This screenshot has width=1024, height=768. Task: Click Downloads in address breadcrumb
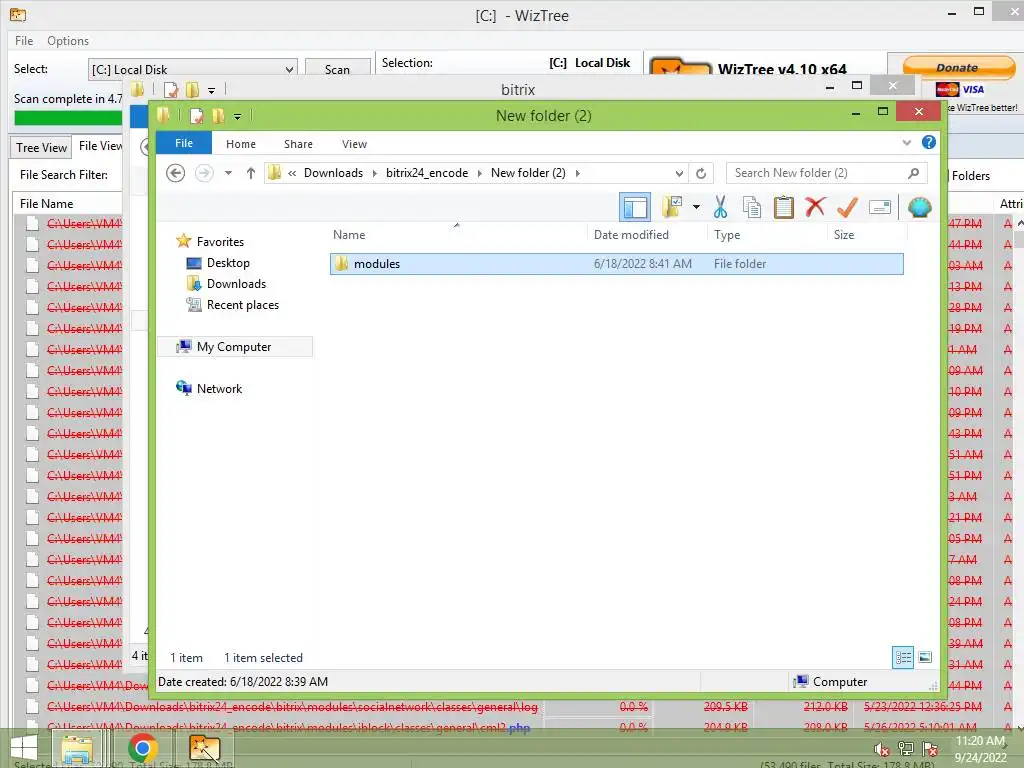(x=334, y=173)
